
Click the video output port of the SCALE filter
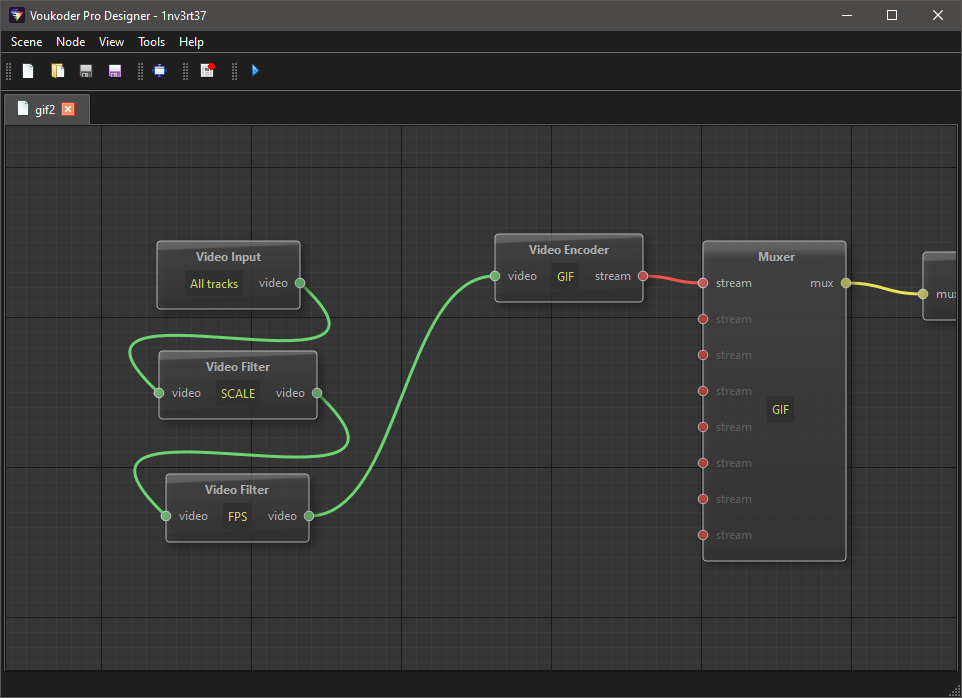tap(317, 393)
